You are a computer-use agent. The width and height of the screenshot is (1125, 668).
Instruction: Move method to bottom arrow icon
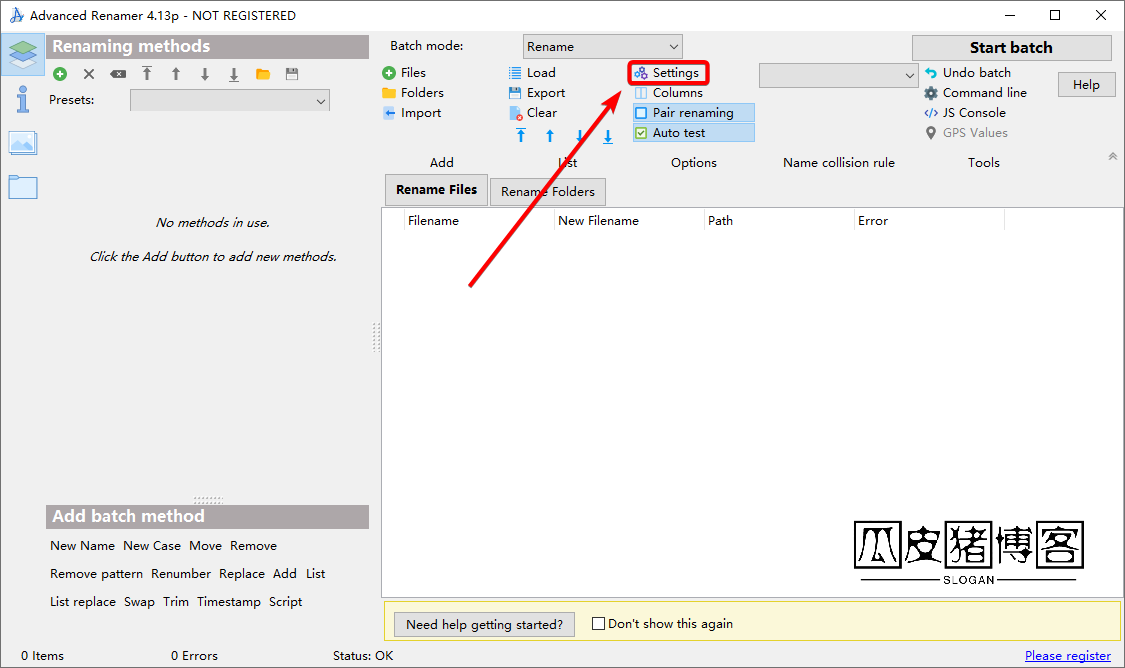click(x=234, y=75)
